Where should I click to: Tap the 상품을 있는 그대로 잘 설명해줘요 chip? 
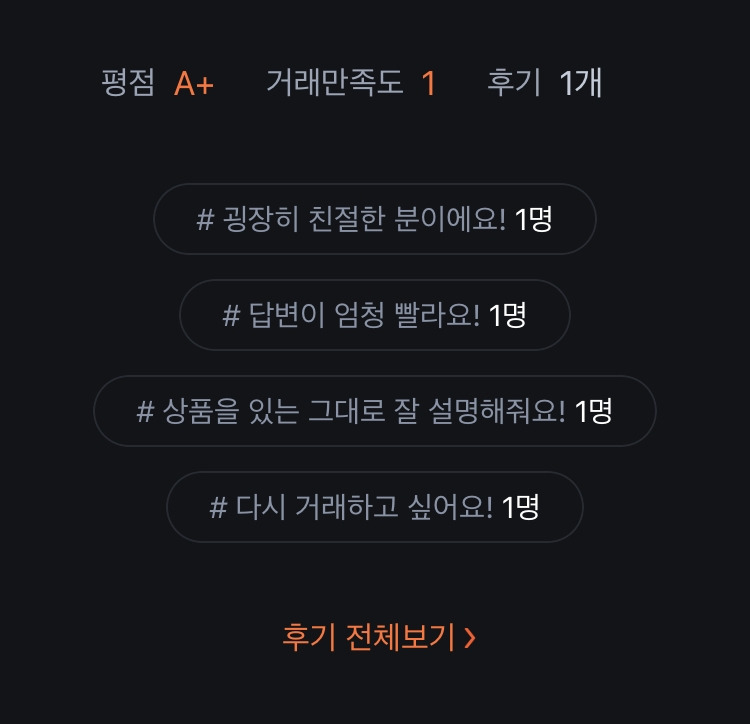(x=375, y=411)
